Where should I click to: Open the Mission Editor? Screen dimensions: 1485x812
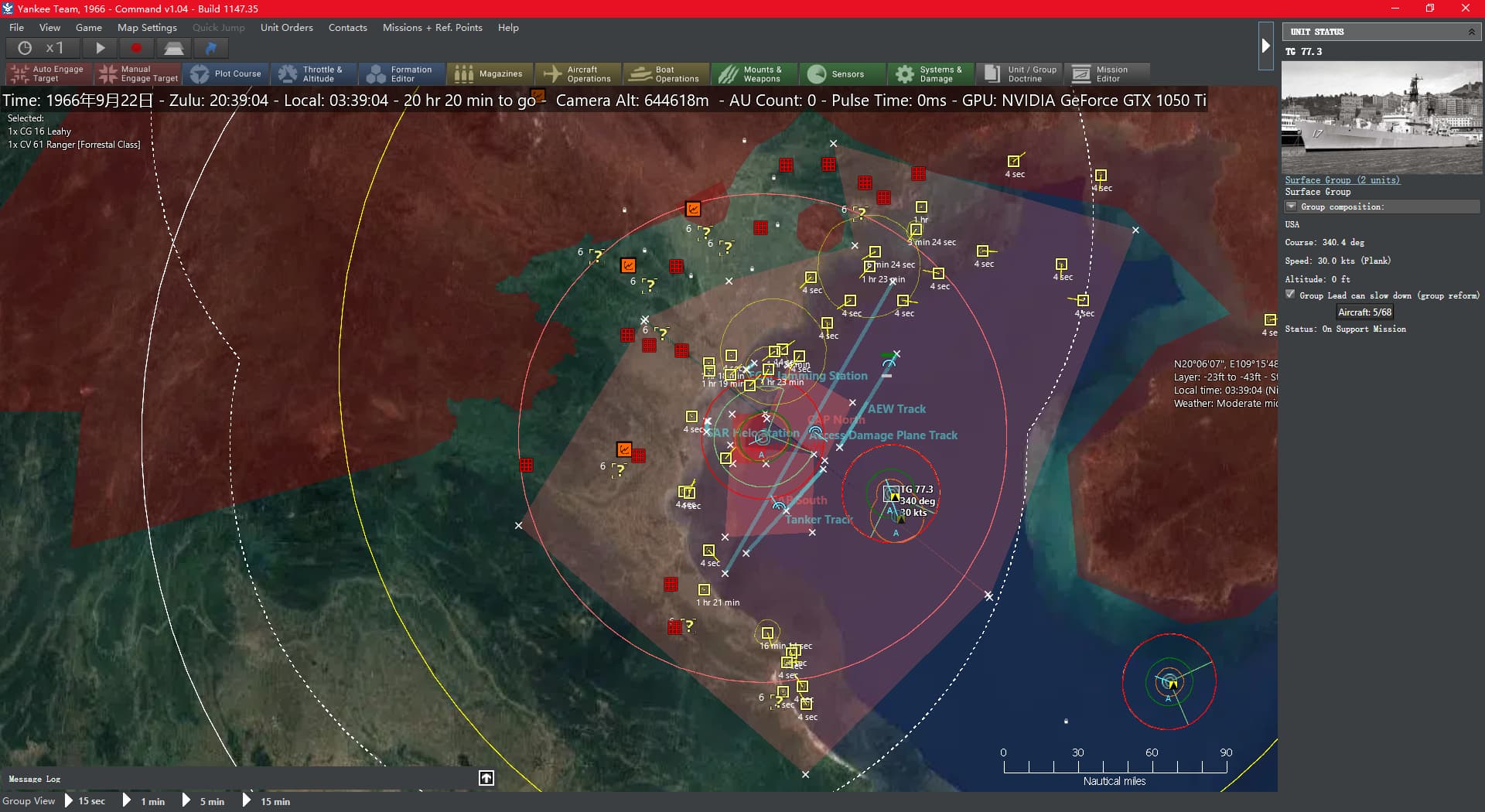tap(1107, 74)
